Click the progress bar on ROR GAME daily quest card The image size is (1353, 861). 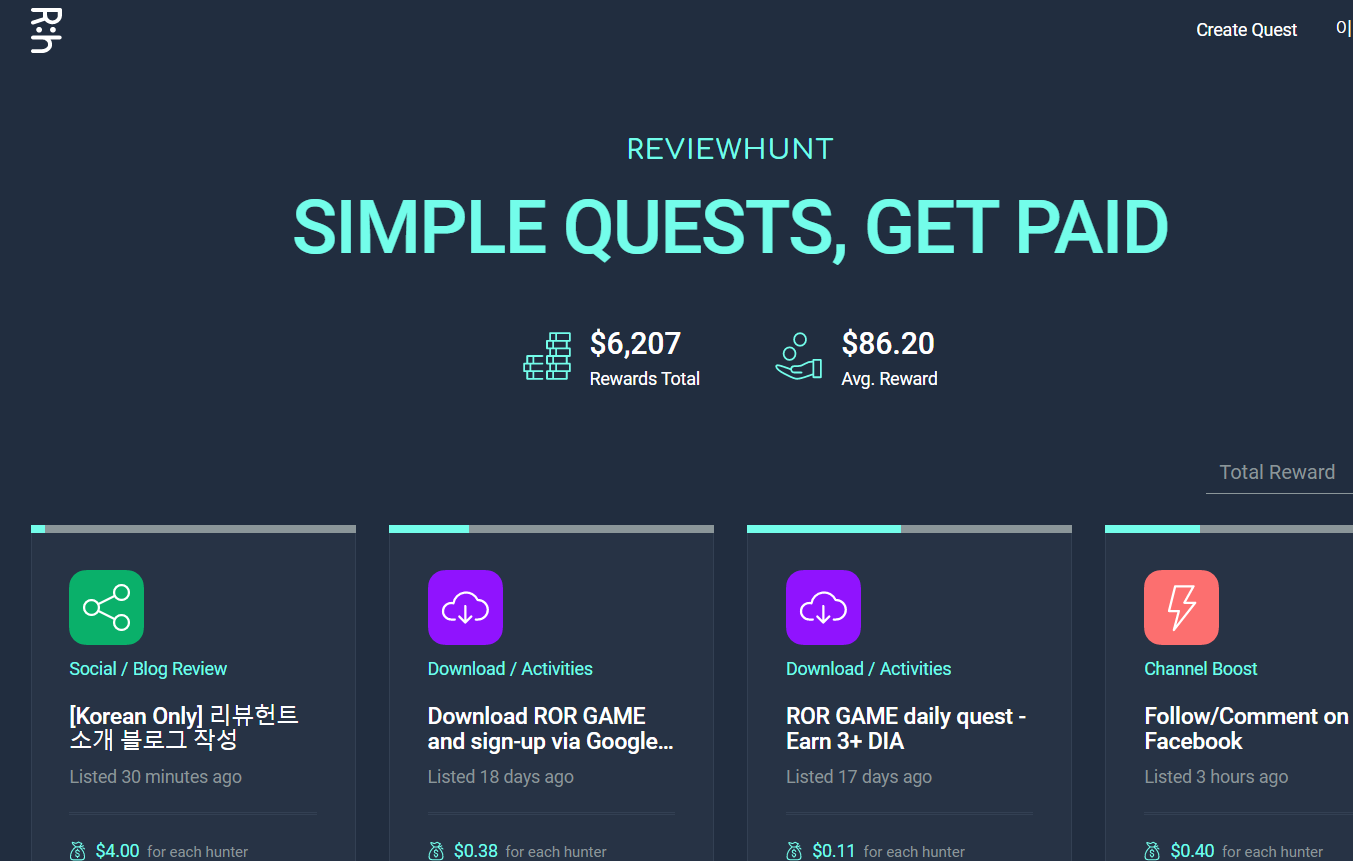909,529
